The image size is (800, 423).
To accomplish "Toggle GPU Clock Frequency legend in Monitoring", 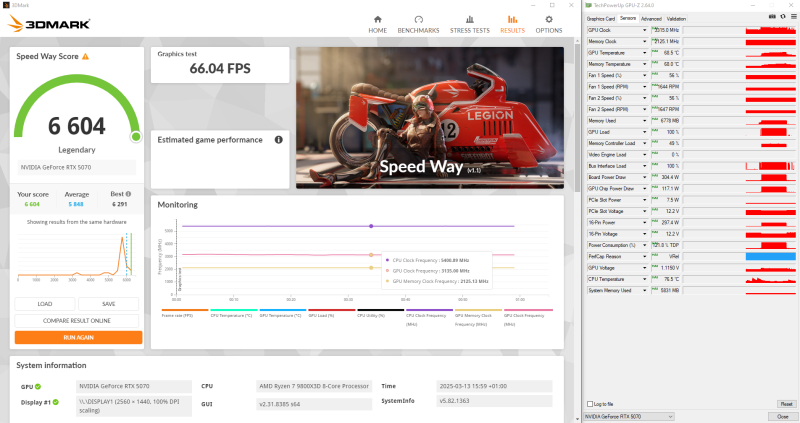I will (x=528, y=317).
